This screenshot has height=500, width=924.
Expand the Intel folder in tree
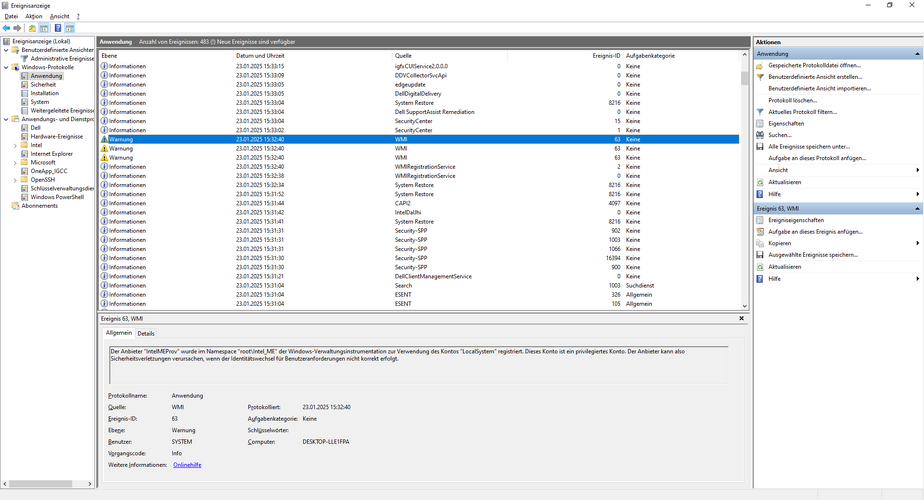[x=15, y=145]
